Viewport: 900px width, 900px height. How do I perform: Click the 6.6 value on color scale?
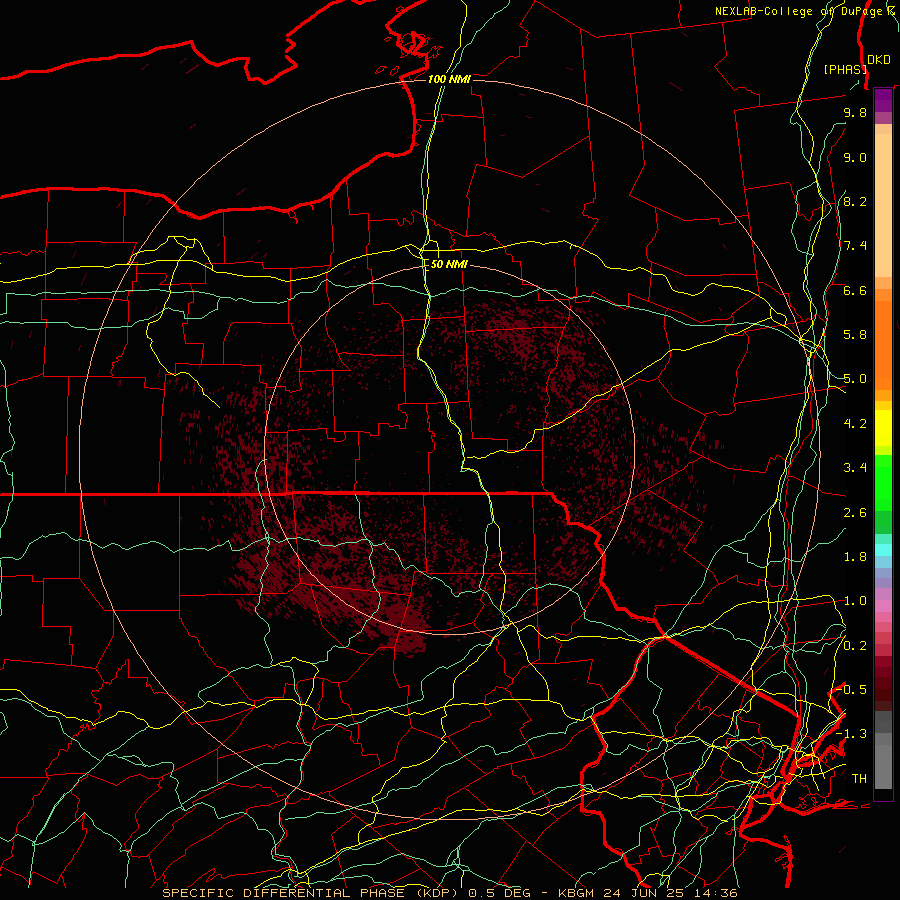(855, 290)
